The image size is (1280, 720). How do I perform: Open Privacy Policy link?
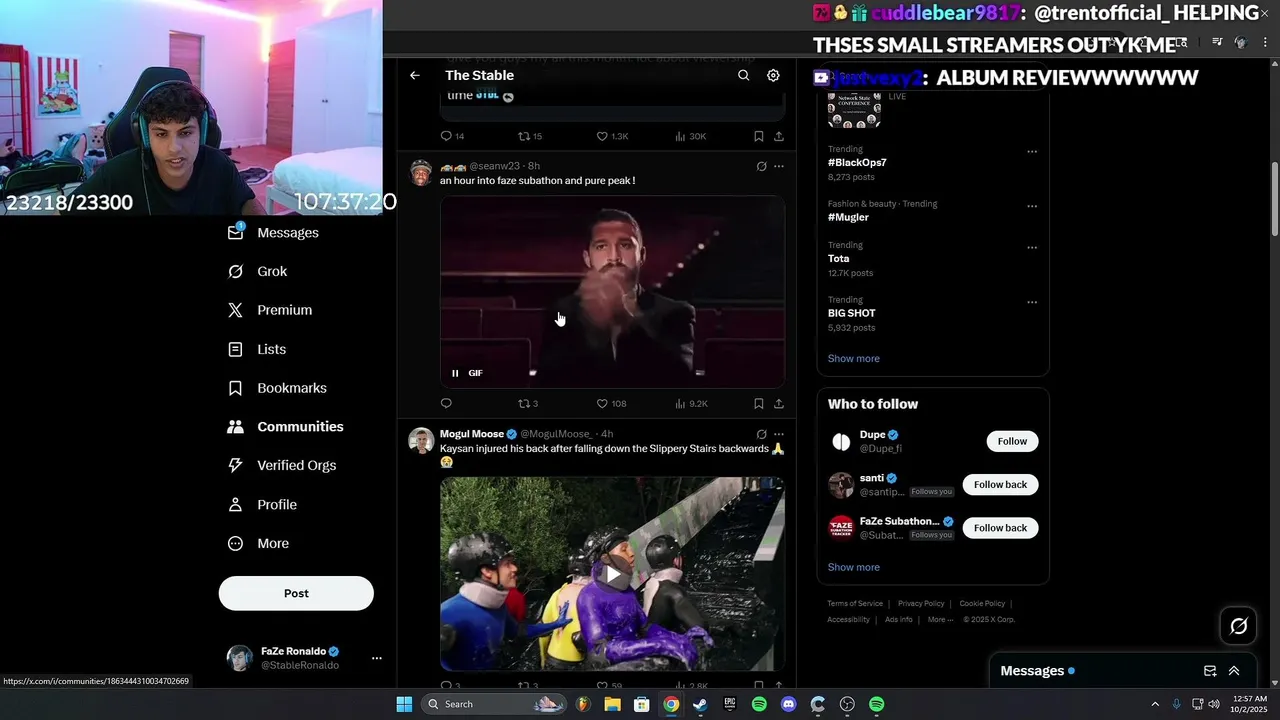[921, 604]
